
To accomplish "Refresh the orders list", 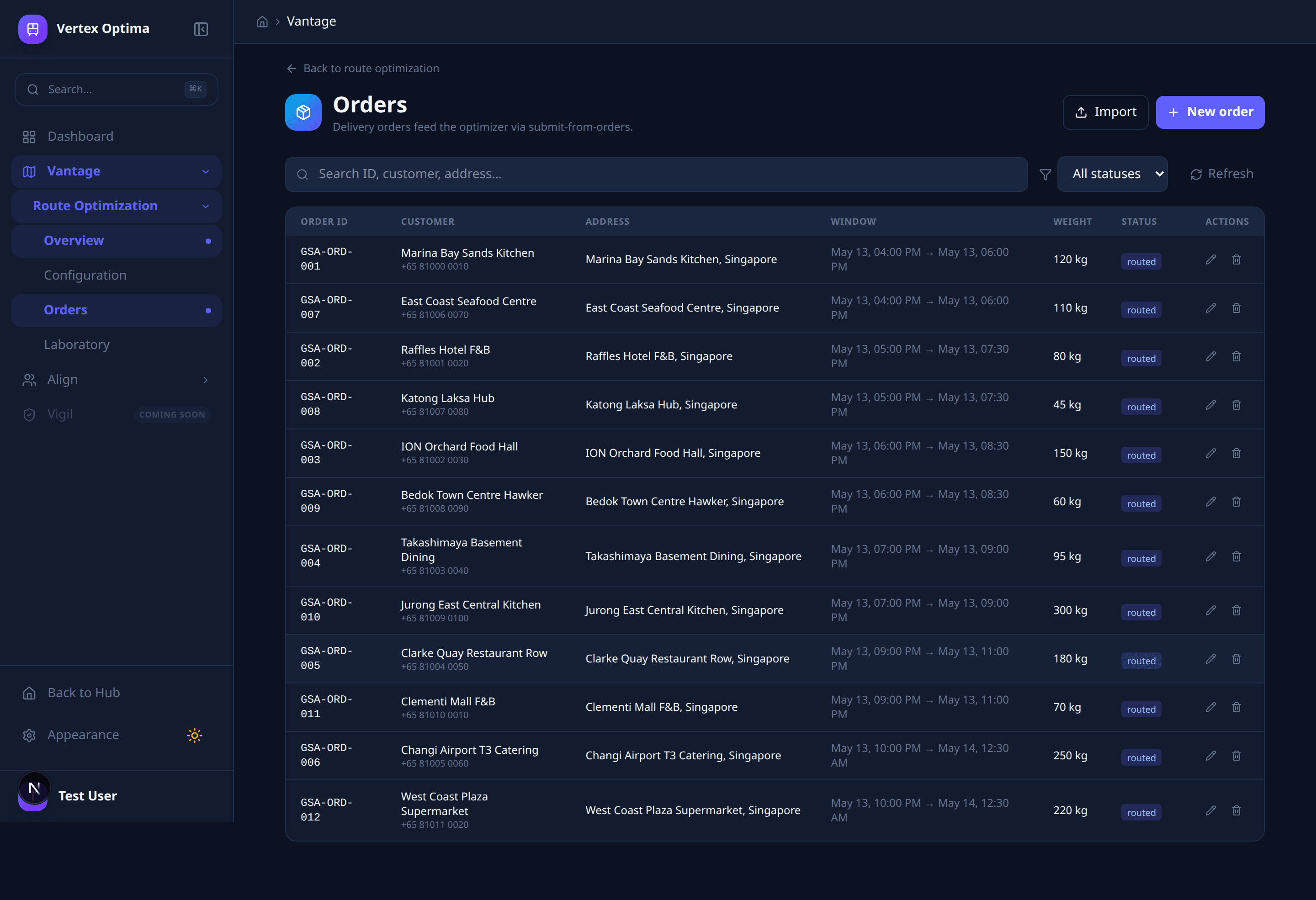I will point(1221,175).
